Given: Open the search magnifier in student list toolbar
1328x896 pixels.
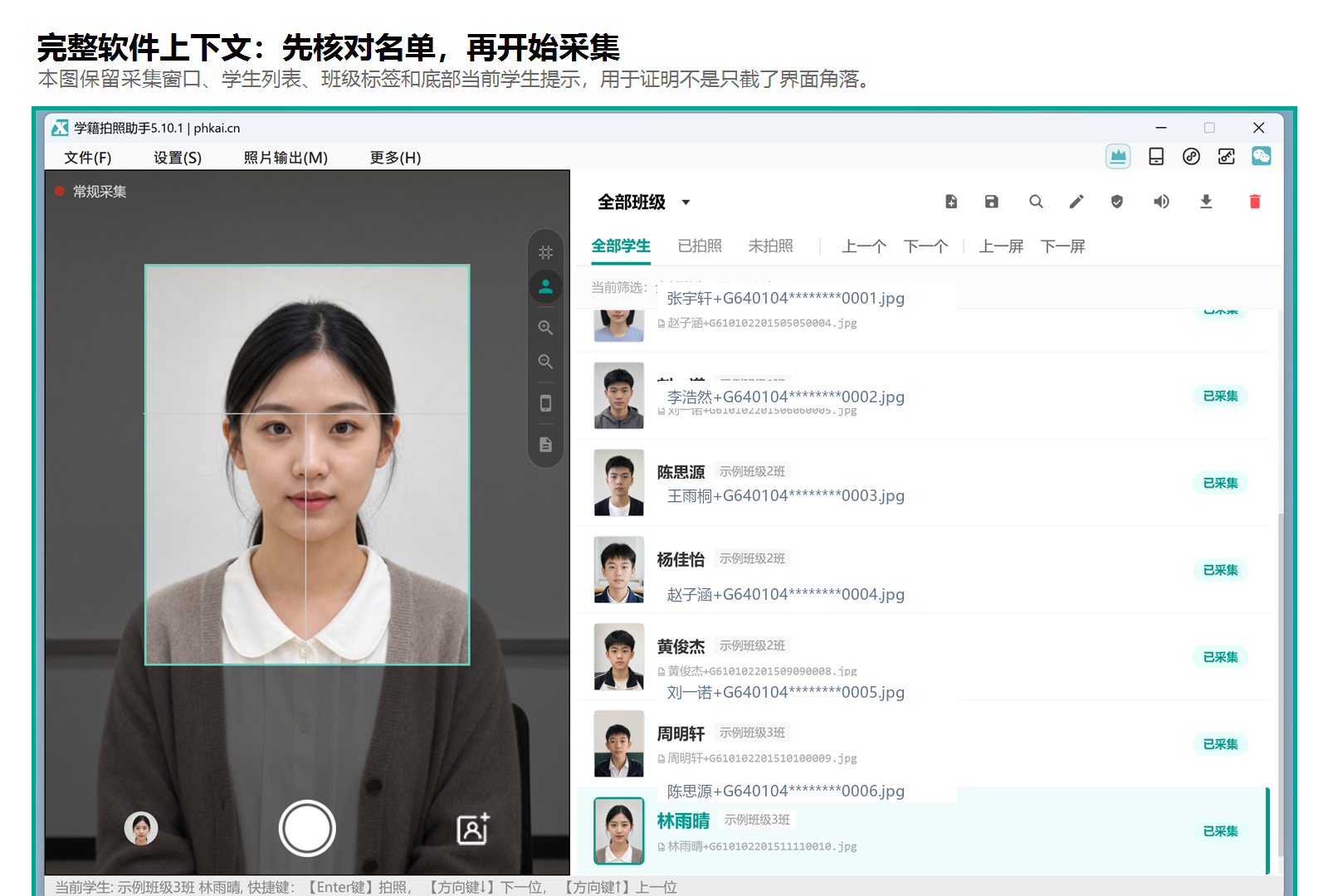Looking at the screenshot, I should coord(1036,202).
